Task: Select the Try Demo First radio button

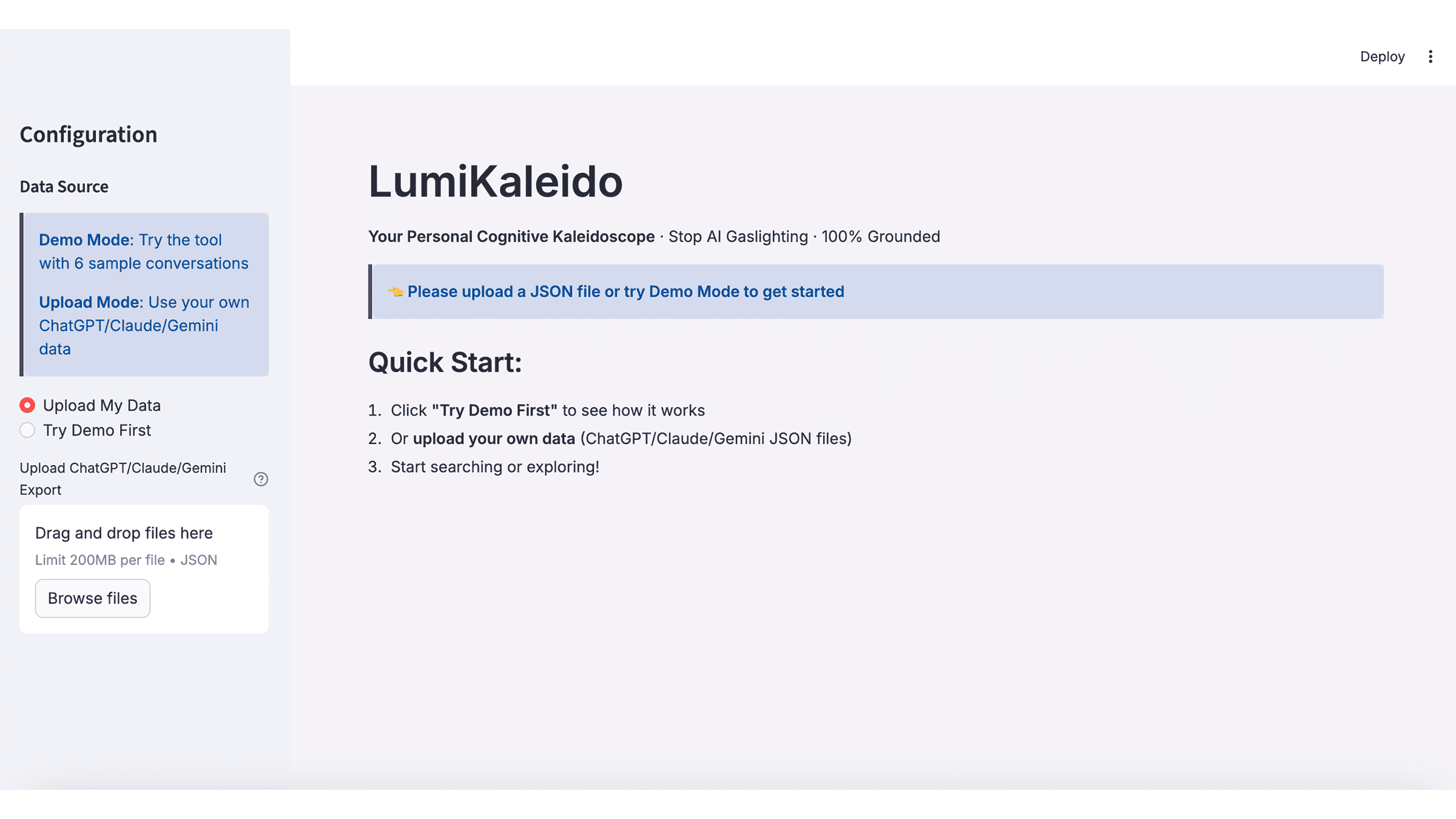Action: pos(27,430)
